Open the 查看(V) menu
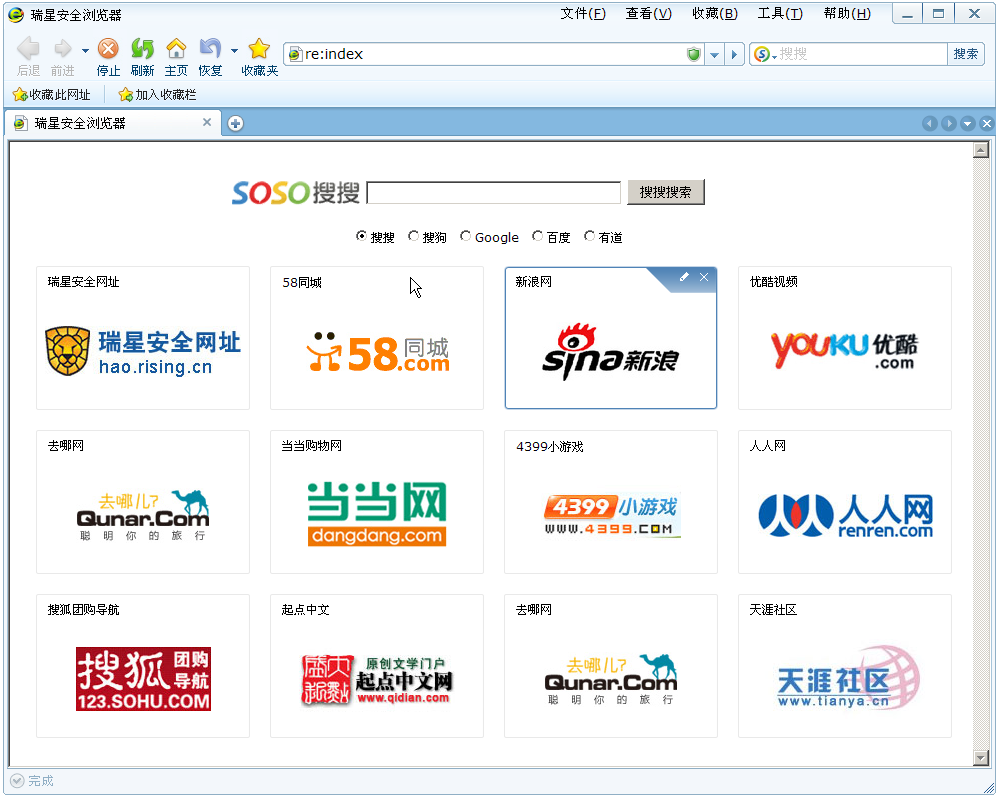Viewport: 999px width, 798px height. tap(649, 14)
